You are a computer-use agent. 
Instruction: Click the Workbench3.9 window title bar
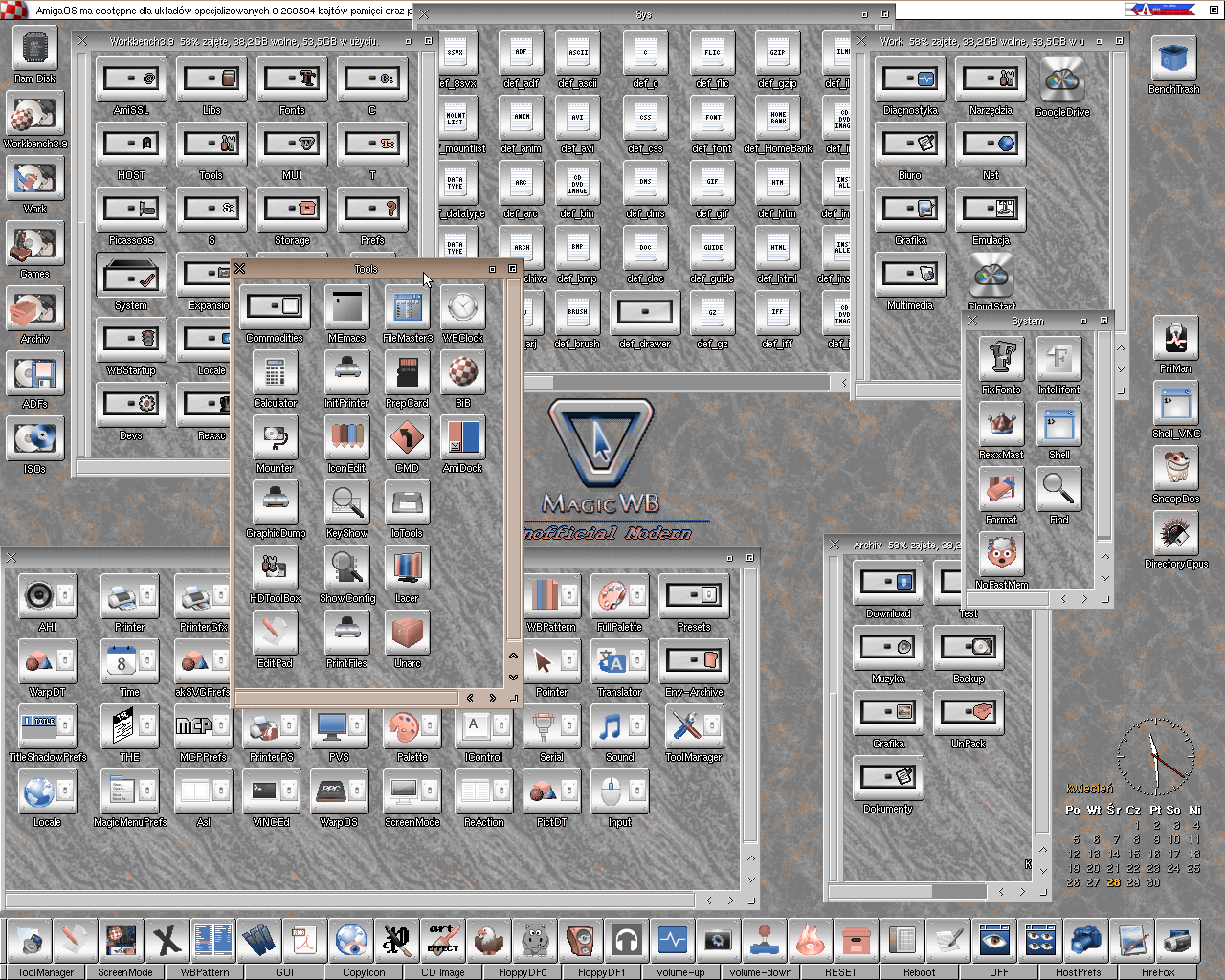pyautogui.click(x=244, y=41)
